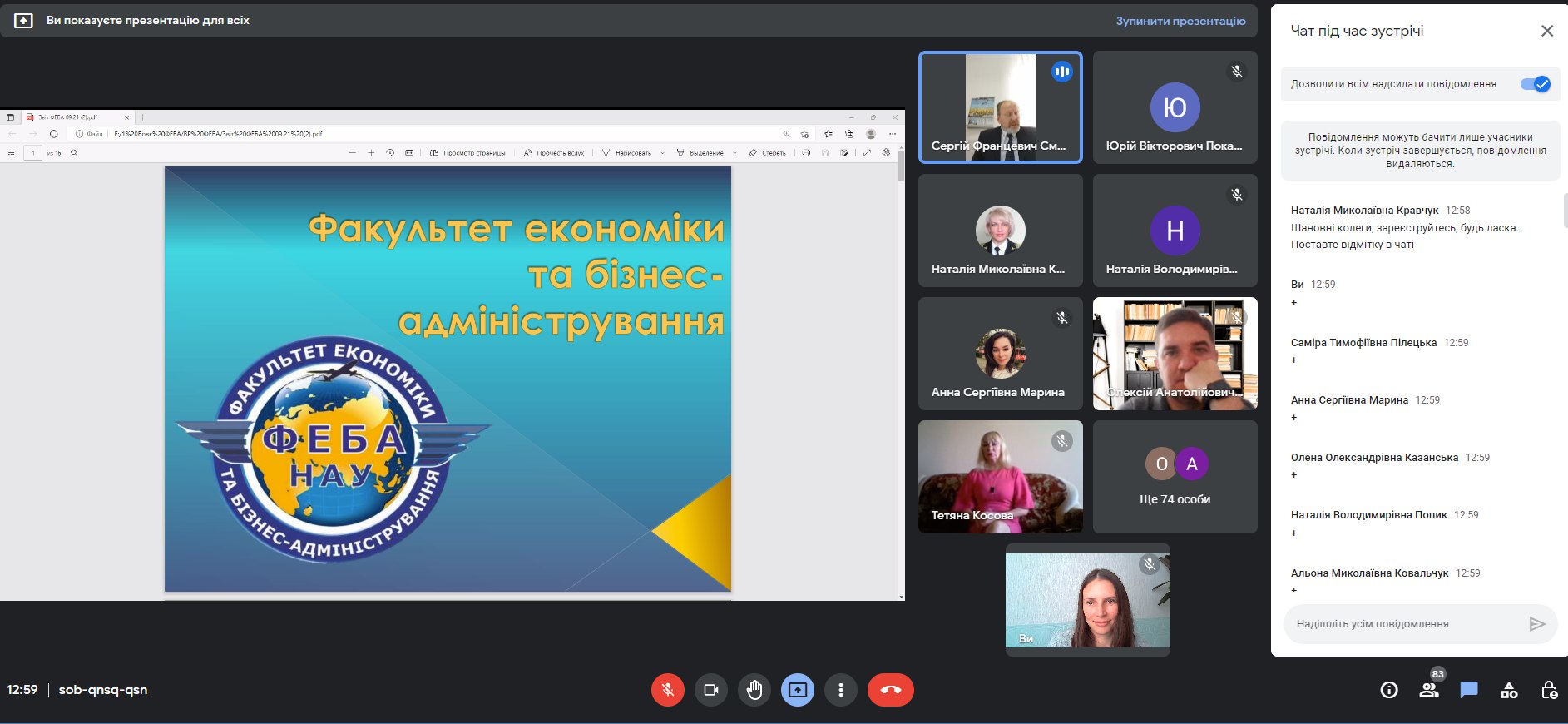Click meeting code sob-qnsq-qsn

coord(103,690)
